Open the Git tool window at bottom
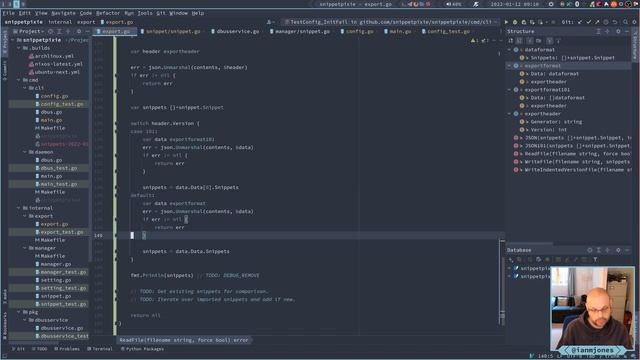Image resolution: width=640 pixels, height=360 pixels. 18,349
